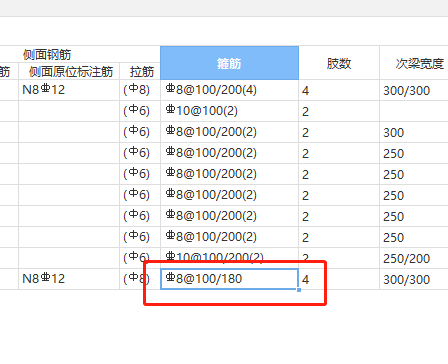
Task: Select 肢数 value 4 in 8@100/180 row
Action: coord(339,279)
